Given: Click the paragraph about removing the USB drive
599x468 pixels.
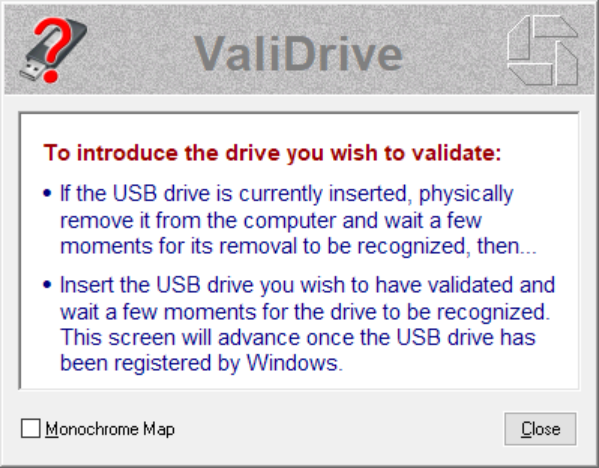Looking at the screenshot, I should (x=298, y=220).
